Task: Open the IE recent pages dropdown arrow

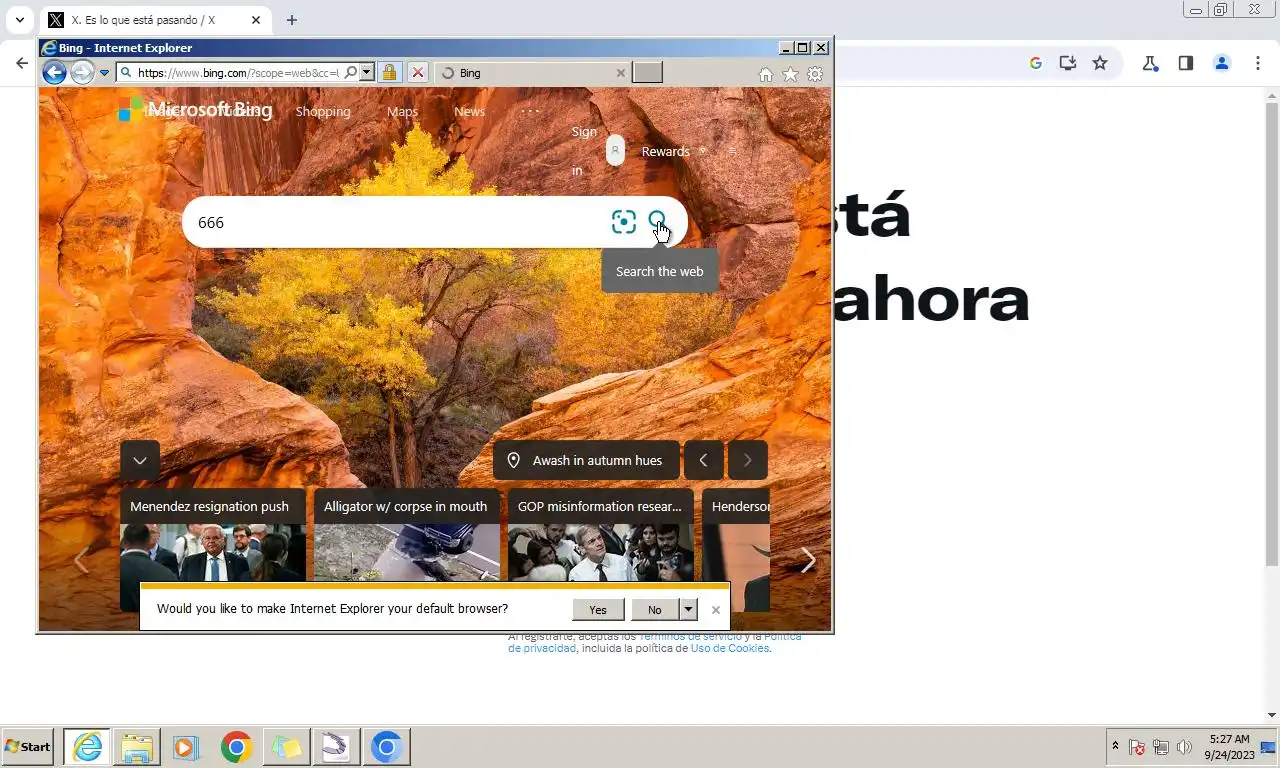Action: click(x=104, y=73)
